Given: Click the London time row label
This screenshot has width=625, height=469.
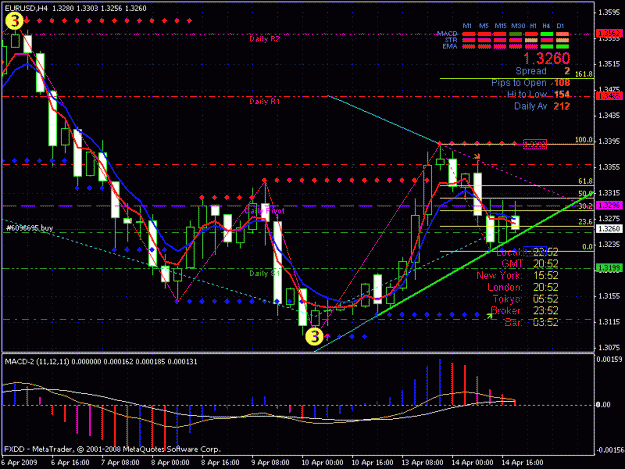Looking at the screenshot, I should tap(505, 287).
